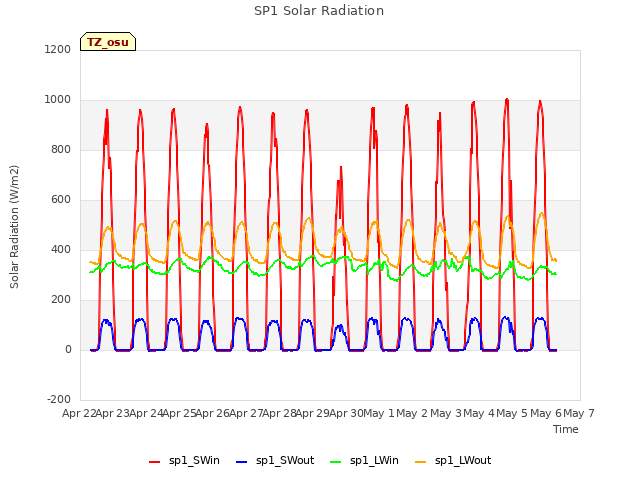The width and height of the screenshot is (640, 480).
Task: Toggle the sp1_LWin legend entry
Action: pyautogui.click(x=364, y=461)
